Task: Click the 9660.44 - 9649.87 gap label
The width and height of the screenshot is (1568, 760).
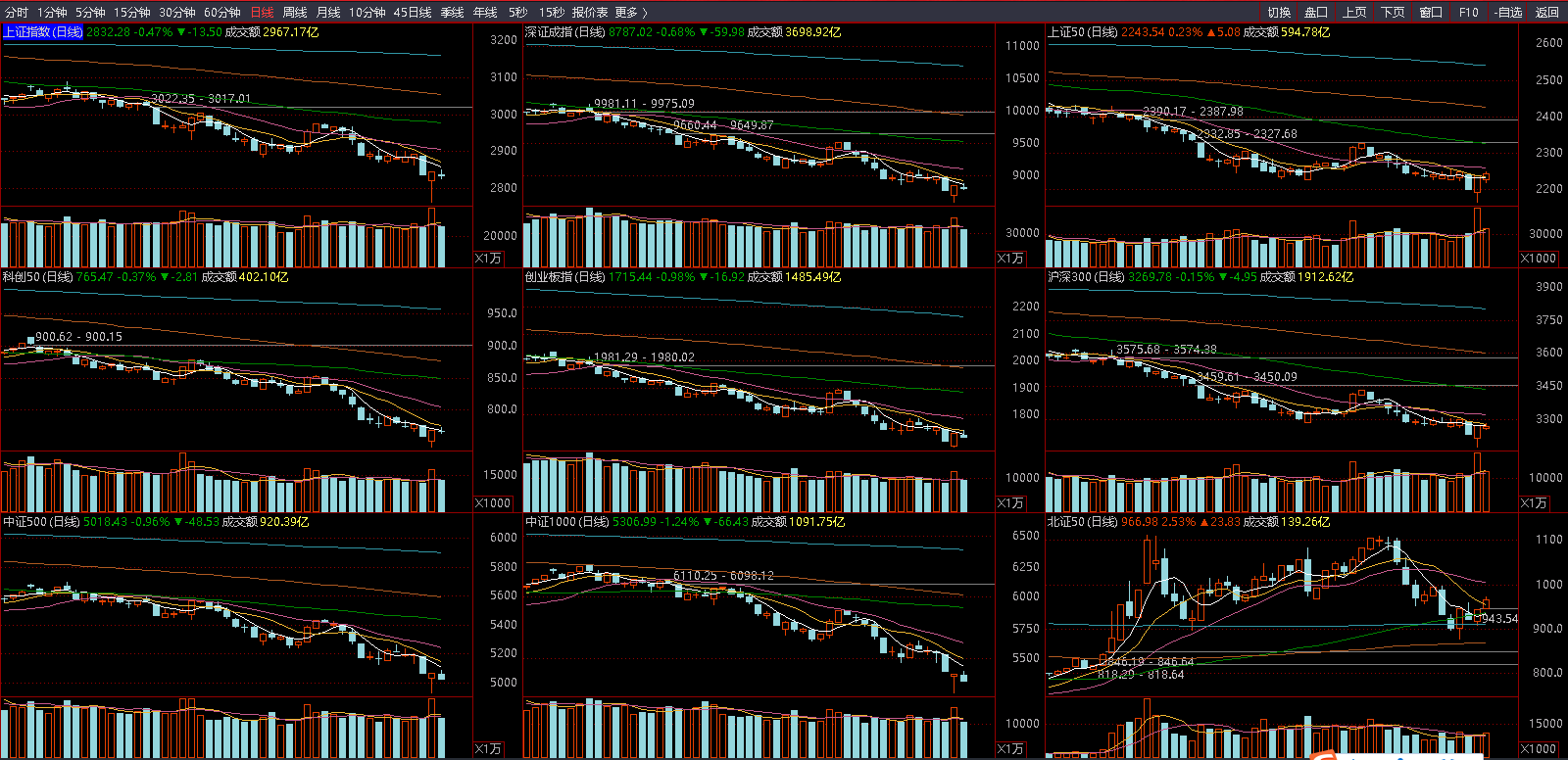Action: 723,125
